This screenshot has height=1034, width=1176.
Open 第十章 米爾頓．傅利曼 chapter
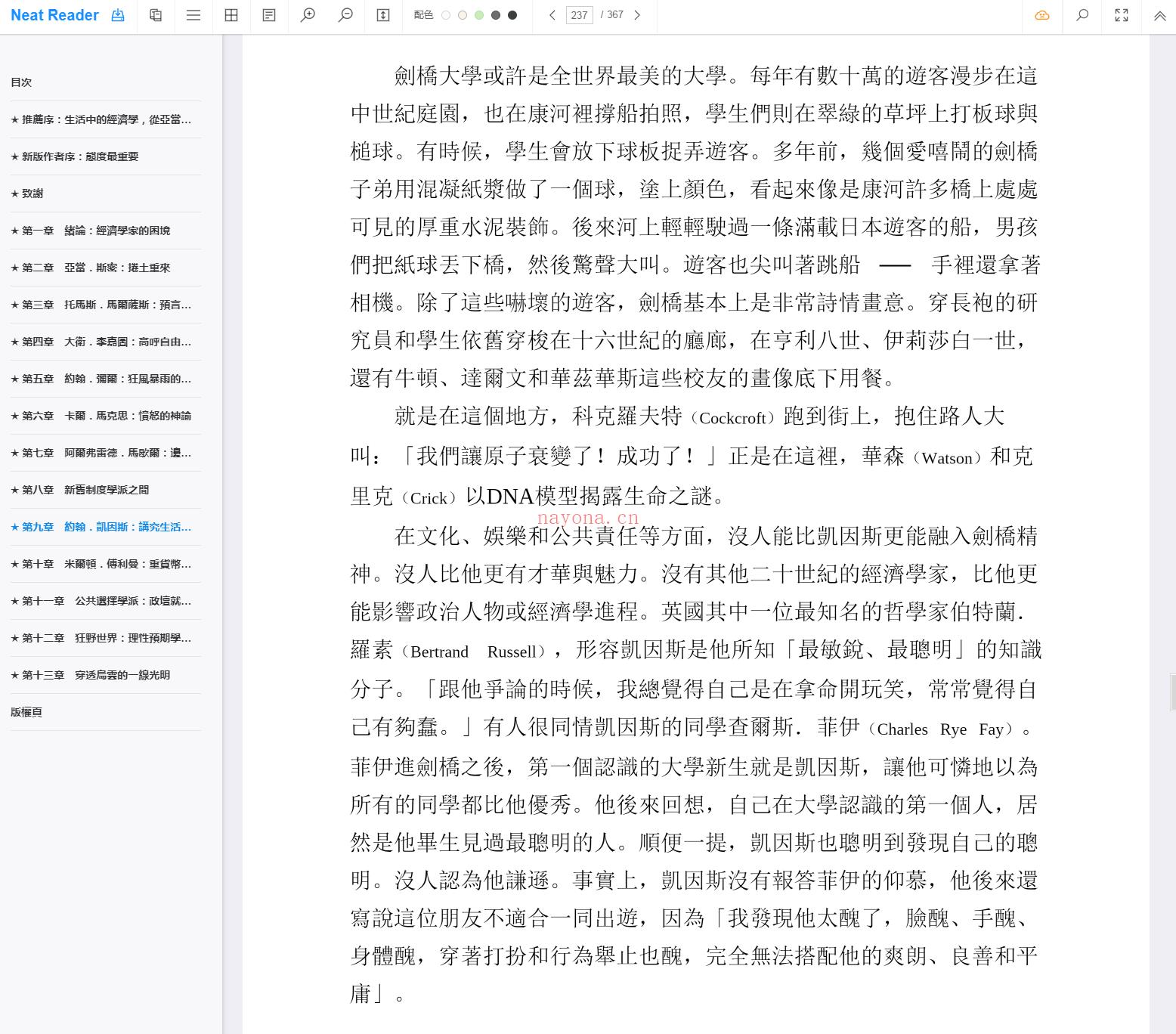[x=106, y=564]
